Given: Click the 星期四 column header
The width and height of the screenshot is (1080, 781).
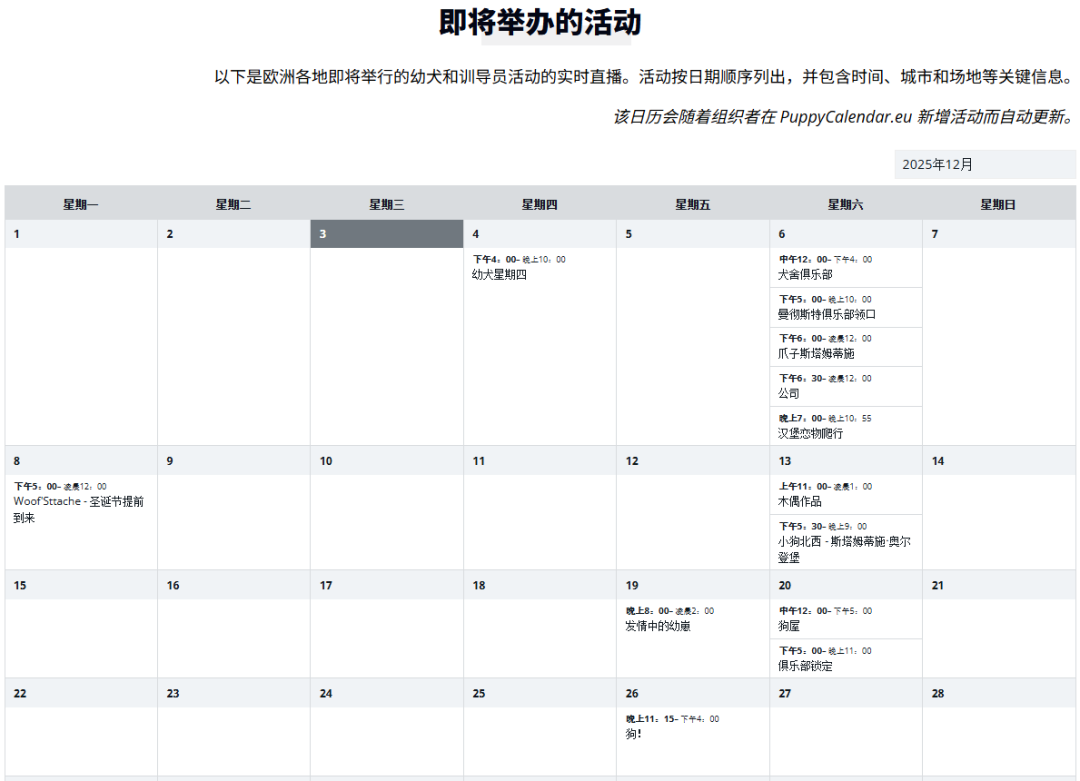Looking at the screenshot, I should (539, 205).
